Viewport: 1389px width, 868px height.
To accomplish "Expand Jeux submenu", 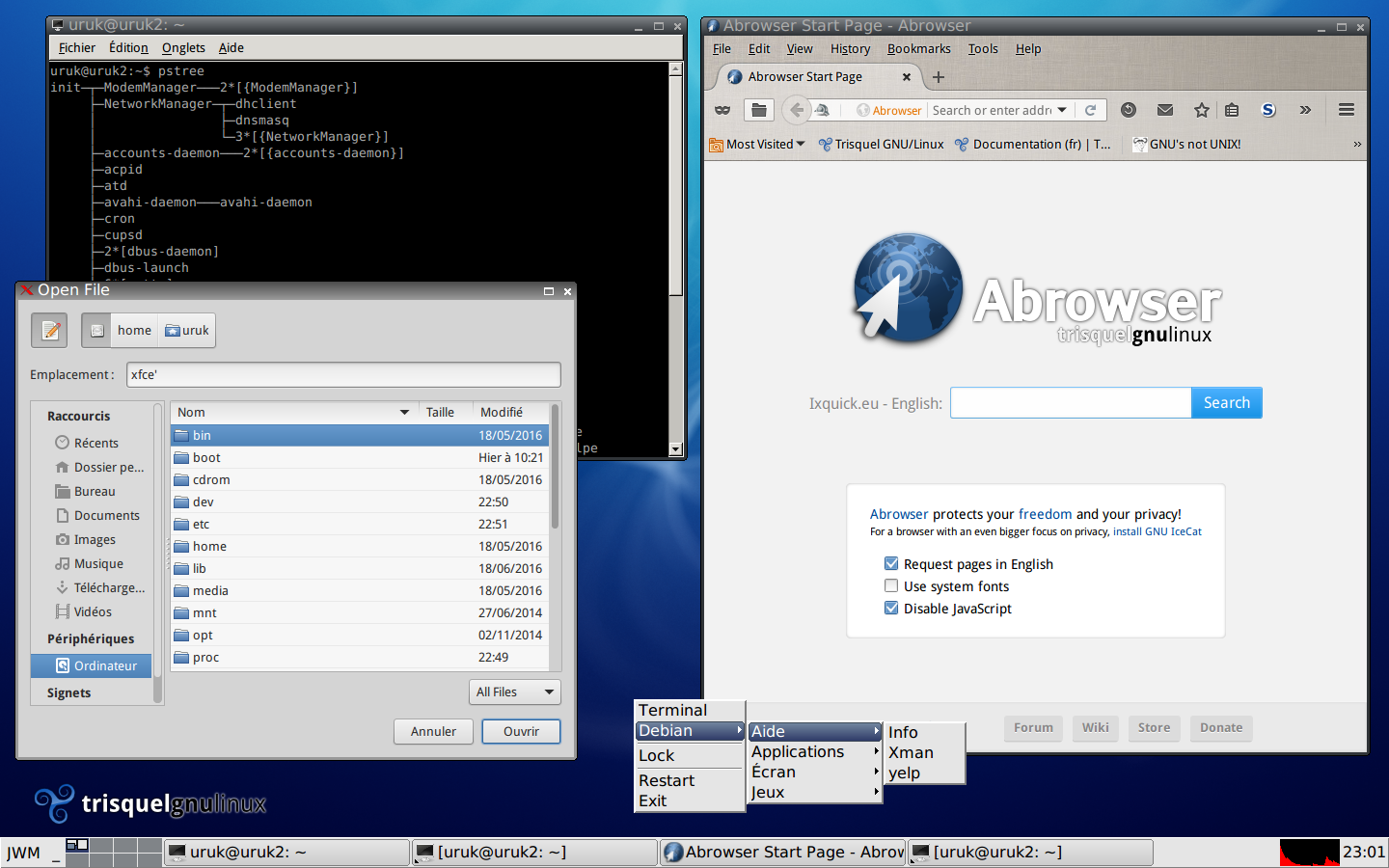I will pyautogui.click(x=815, y=792).
